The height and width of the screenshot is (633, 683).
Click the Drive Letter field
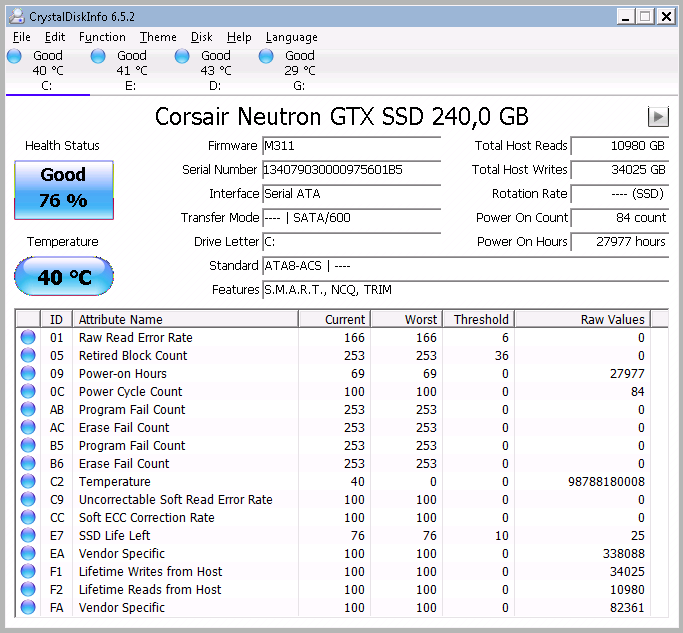coord(352,242)
